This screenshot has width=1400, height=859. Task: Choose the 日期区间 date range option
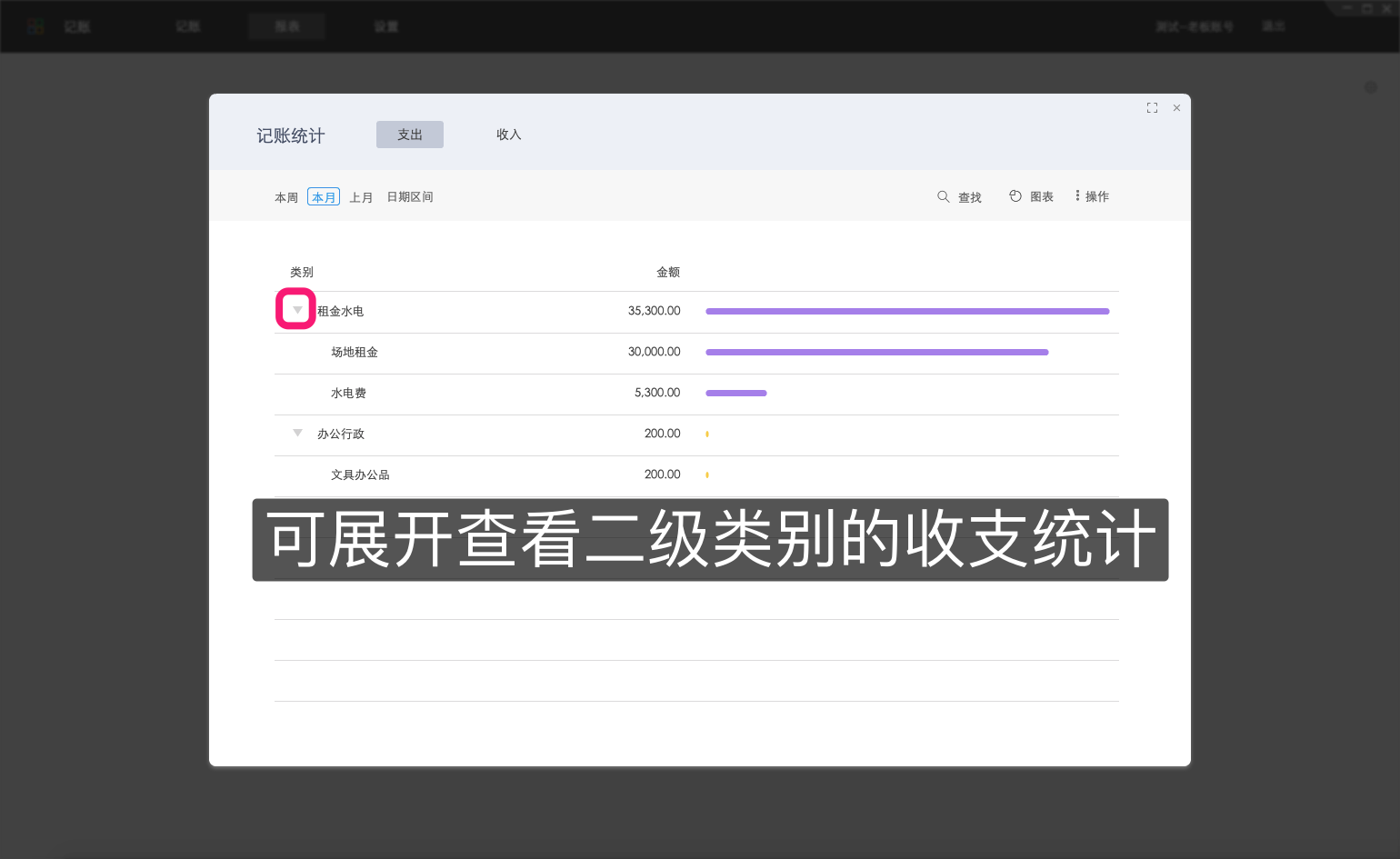pos(410,197)
